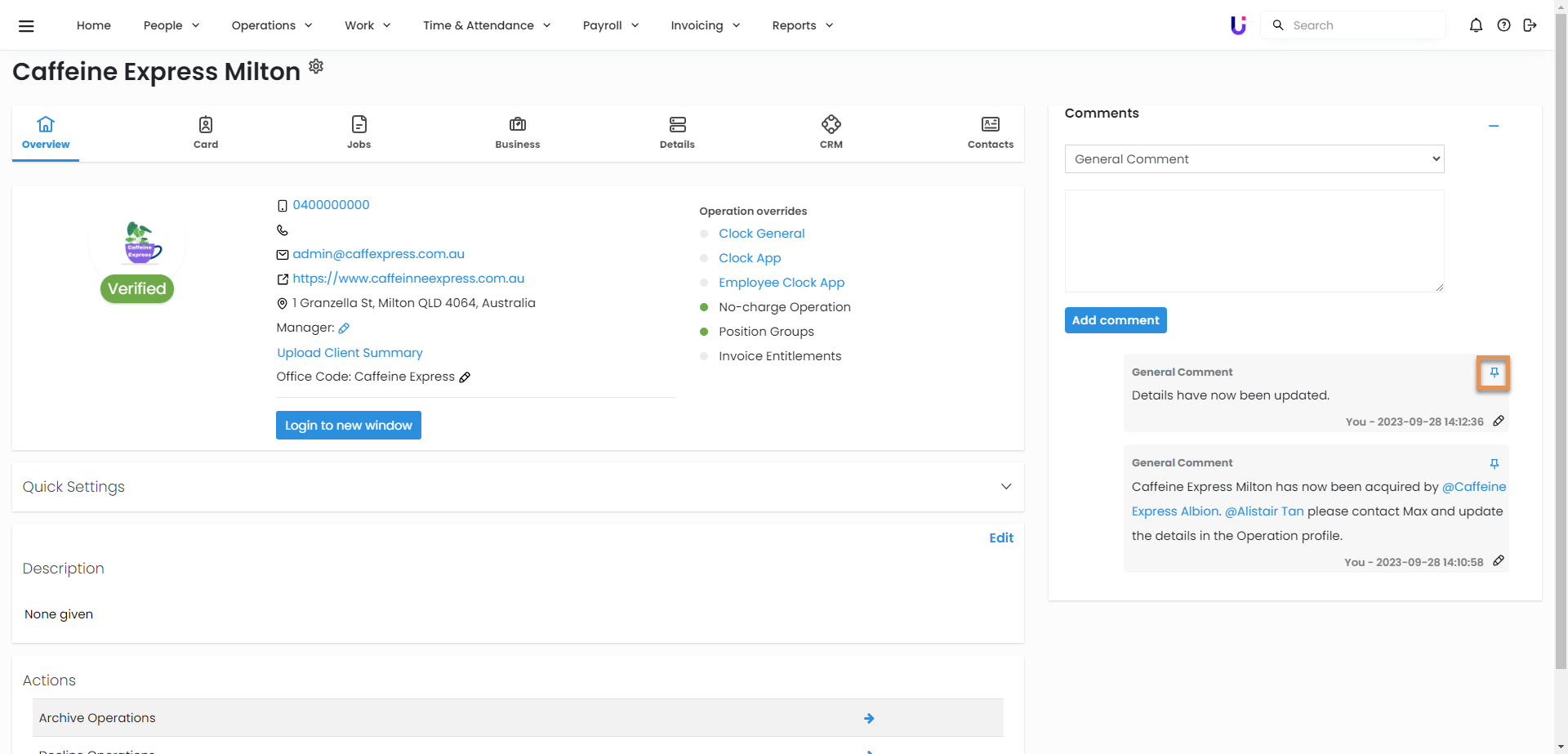Open settings gear beside Caffeine Express Milton

coord(316,66)
